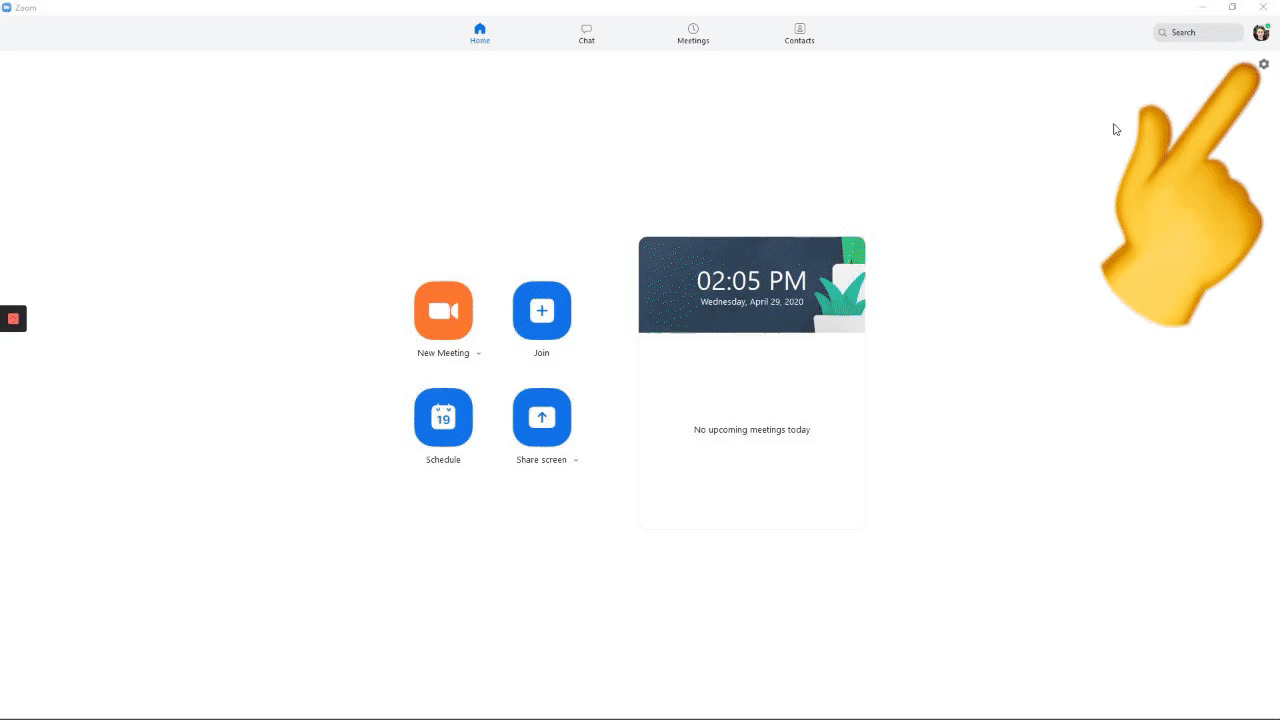Open the Schedule calendar icon
This screenshot has height=720, width=1280.
443,417
